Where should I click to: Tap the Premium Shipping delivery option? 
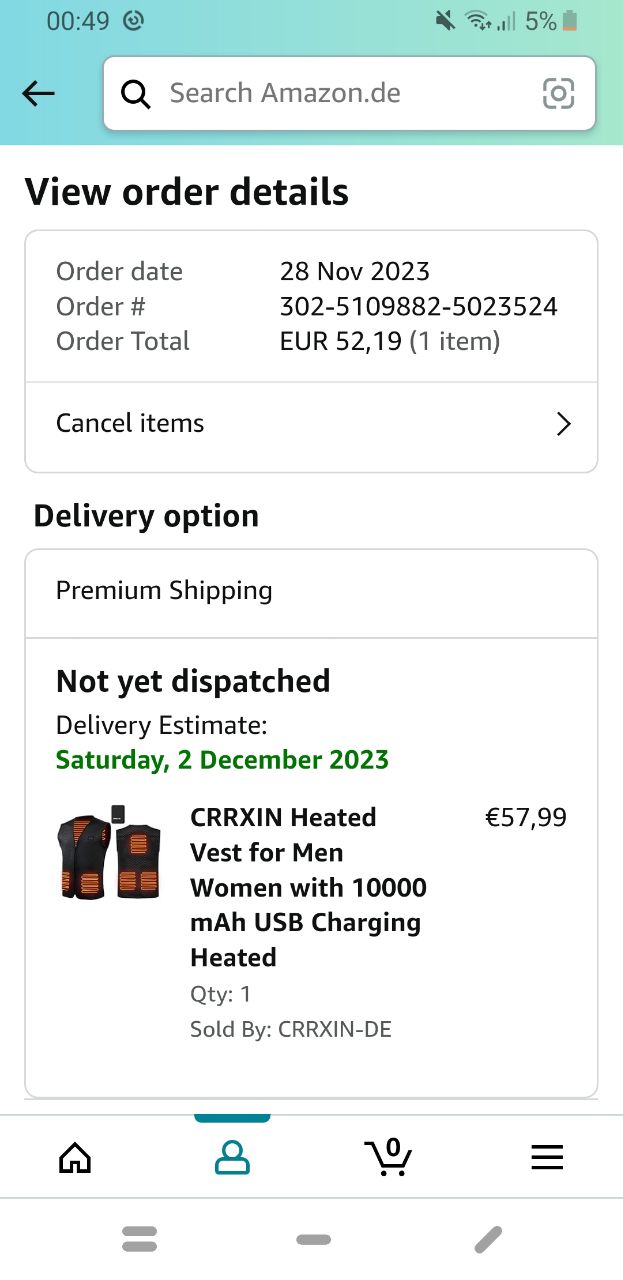click(x=164, y=591)
